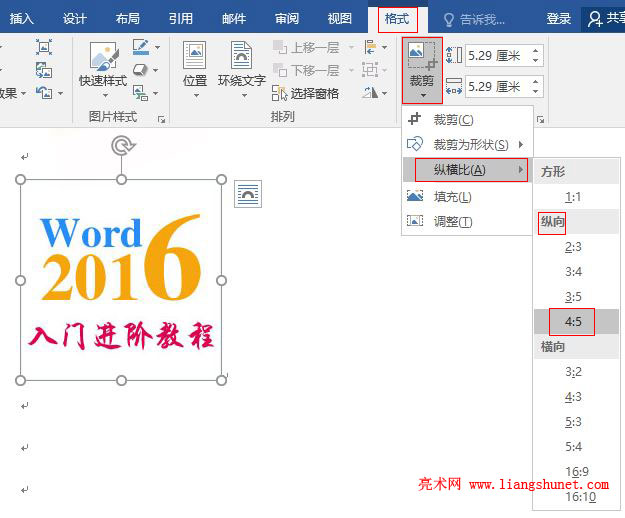Expand the picture layout dropdown arrow

tap(155, 93)
